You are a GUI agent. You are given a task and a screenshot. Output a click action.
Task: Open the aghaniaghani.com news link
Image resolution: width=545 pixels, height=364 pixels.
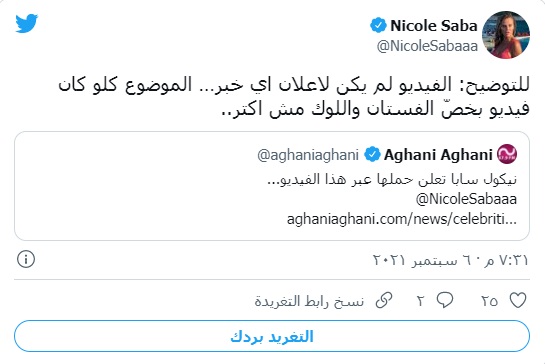tap(402, 219)
